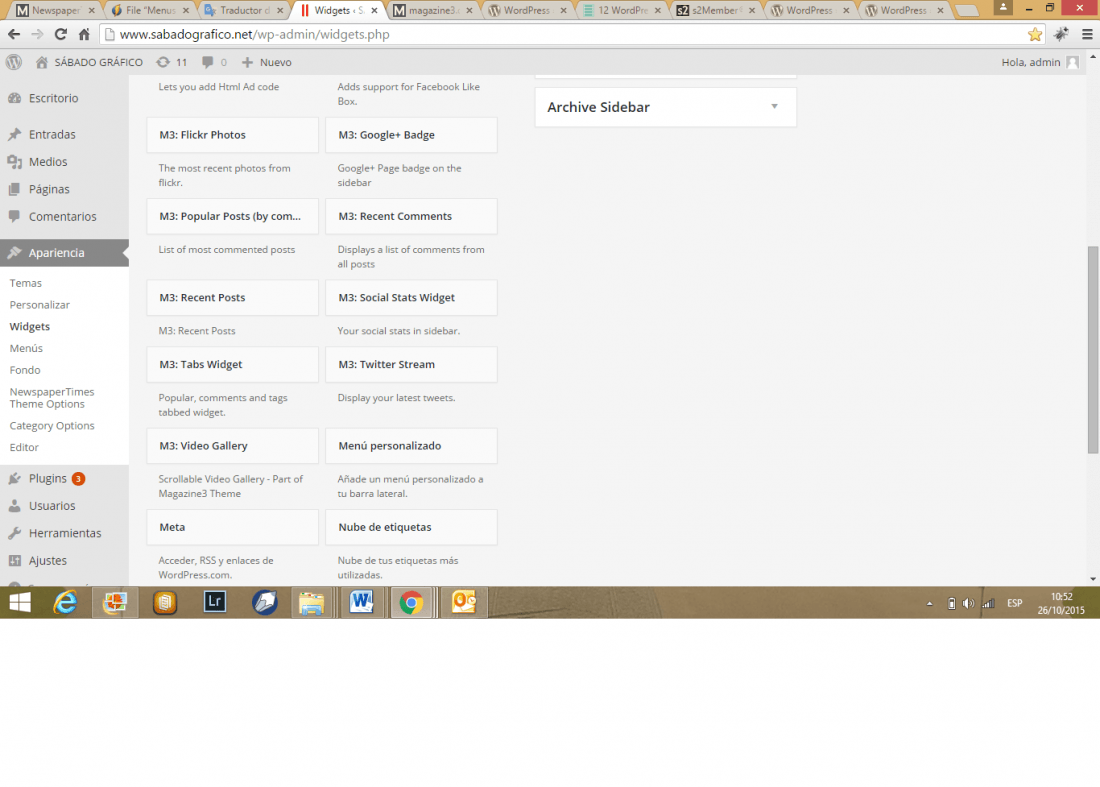
Task: Switch to the magazine3 browser tab
Action: [434, 11]
